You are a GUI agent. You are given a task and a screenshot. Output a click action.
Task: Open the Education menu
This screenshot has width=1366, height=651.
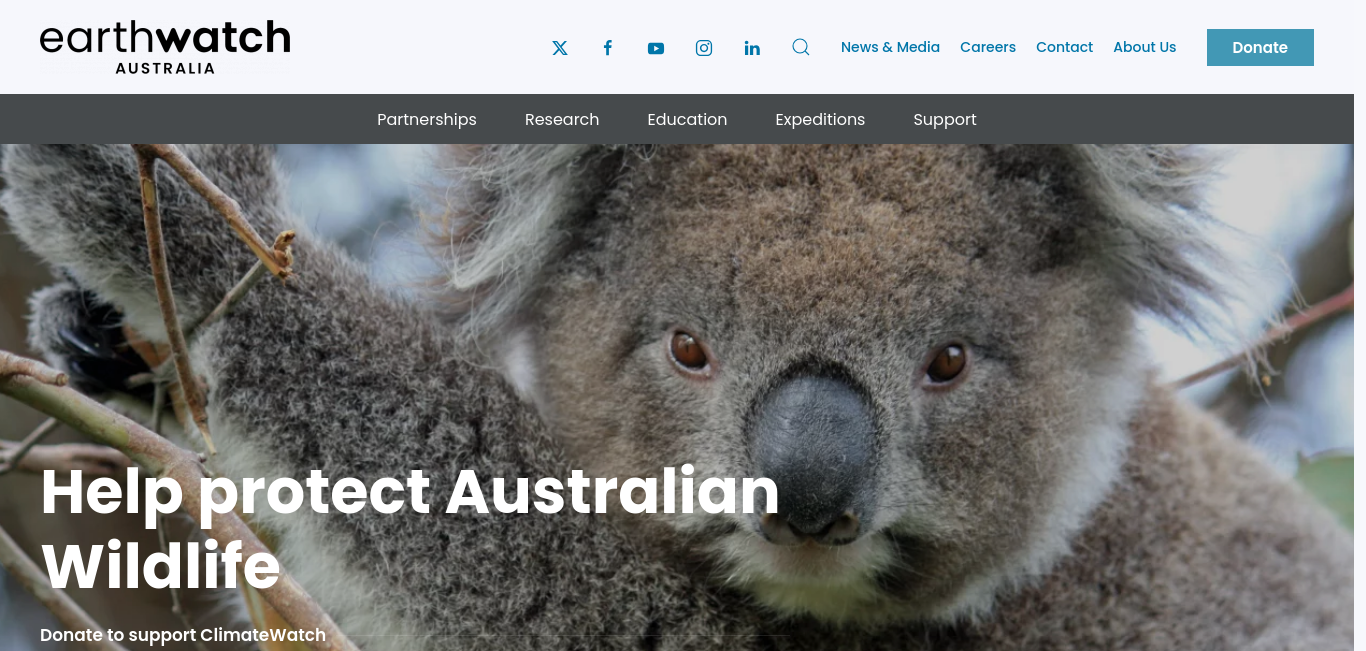pyautogui.click(x=687, y=119)
